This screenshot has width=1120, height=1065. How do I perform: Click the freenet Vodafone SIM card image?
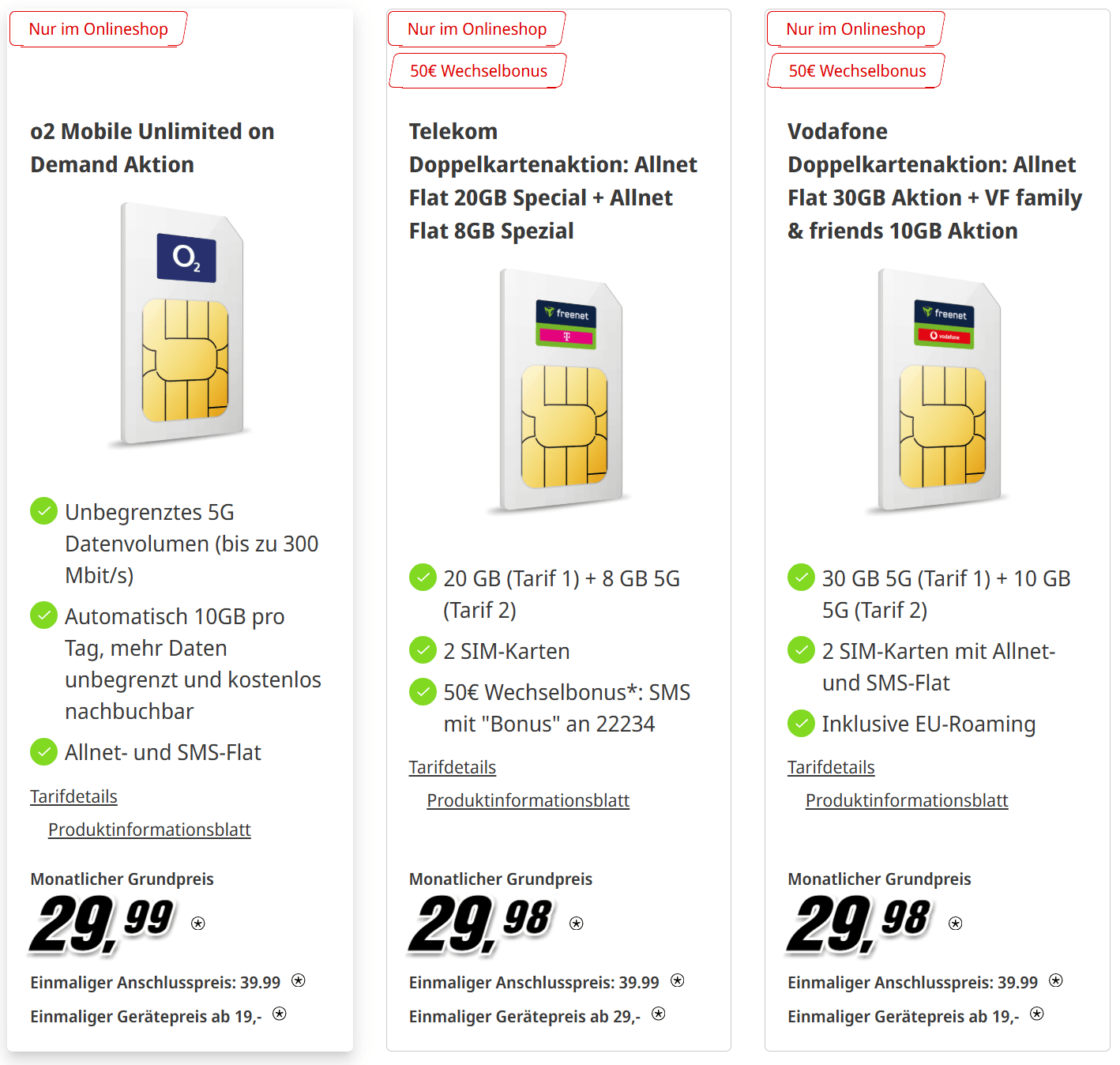pos(940,391)
